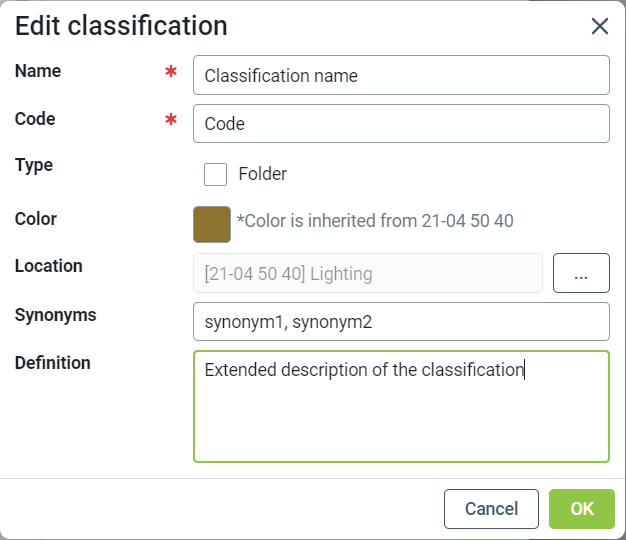626x540 pixels.
Task: Click the Folder checkbox label text
Action: point(262,174)
